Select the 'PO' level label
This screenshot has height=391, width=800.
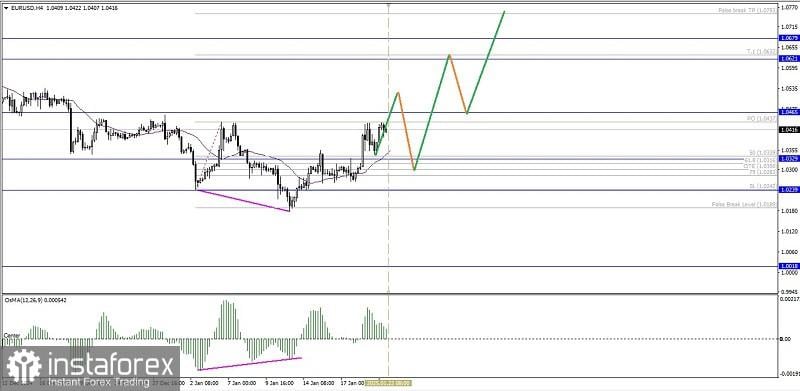tap(762, 118)
